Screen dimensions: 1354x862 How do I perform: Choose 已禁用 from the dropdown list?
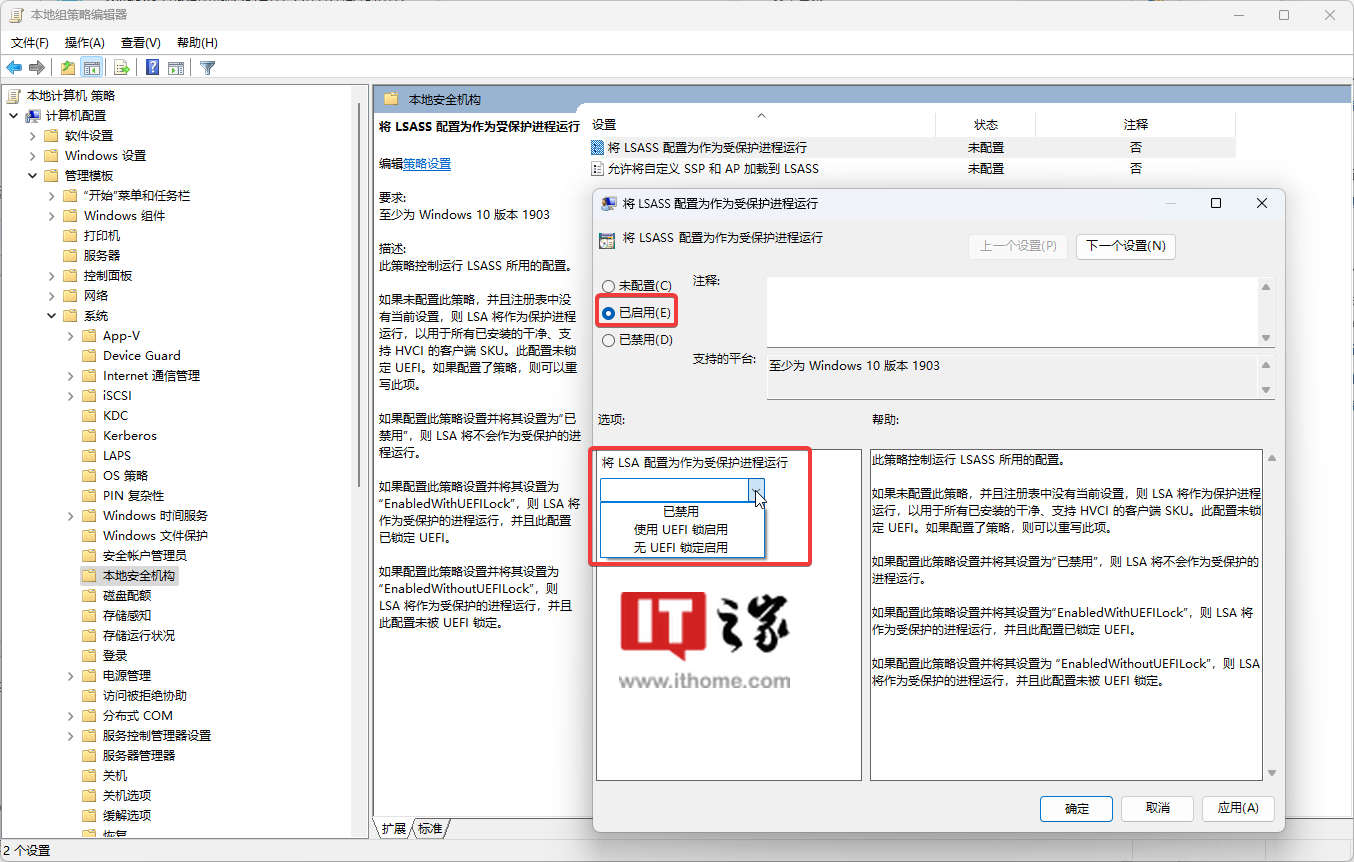[681, 512]
